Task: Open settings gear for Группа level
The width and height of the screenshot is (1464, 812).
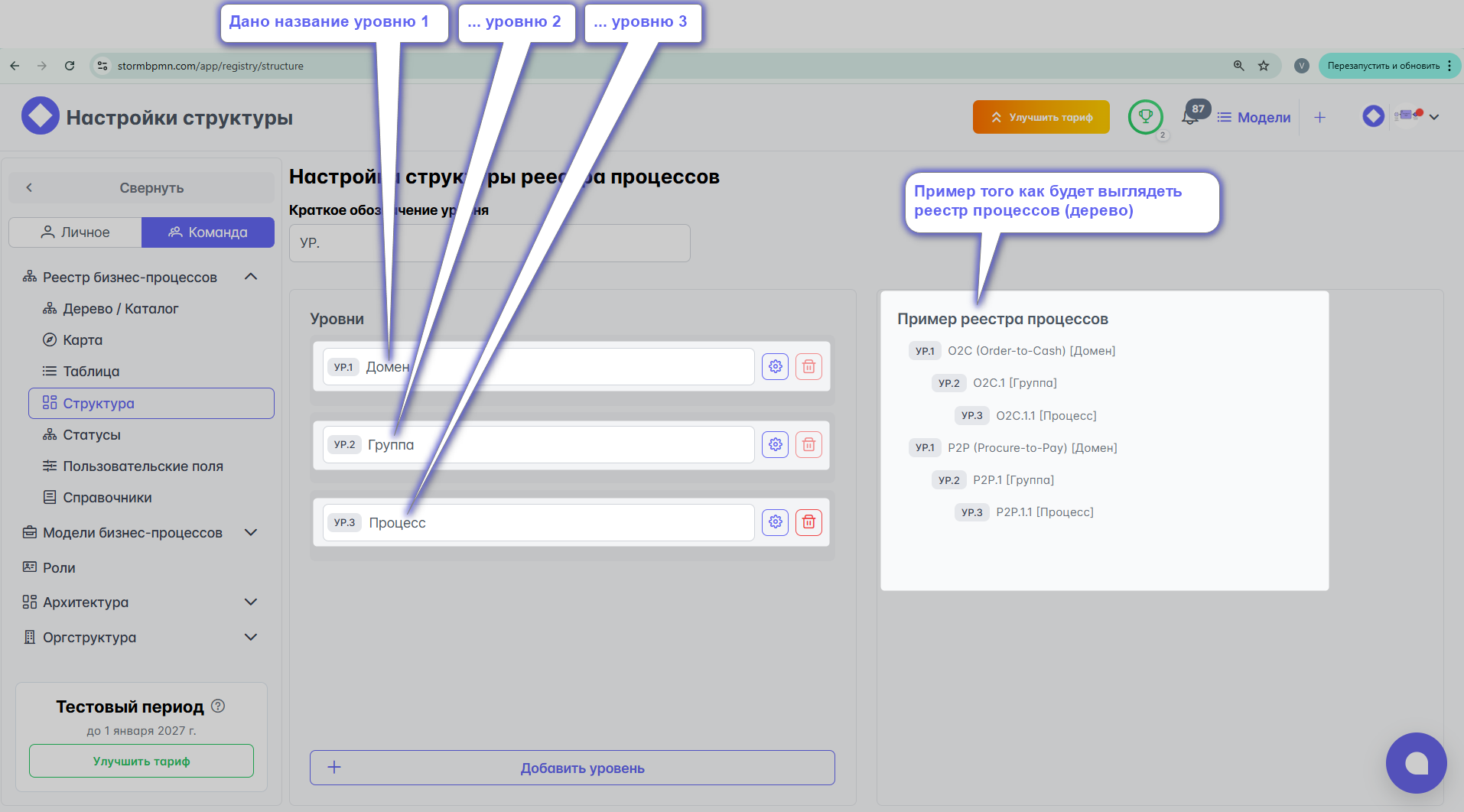Action: [775, 445]
